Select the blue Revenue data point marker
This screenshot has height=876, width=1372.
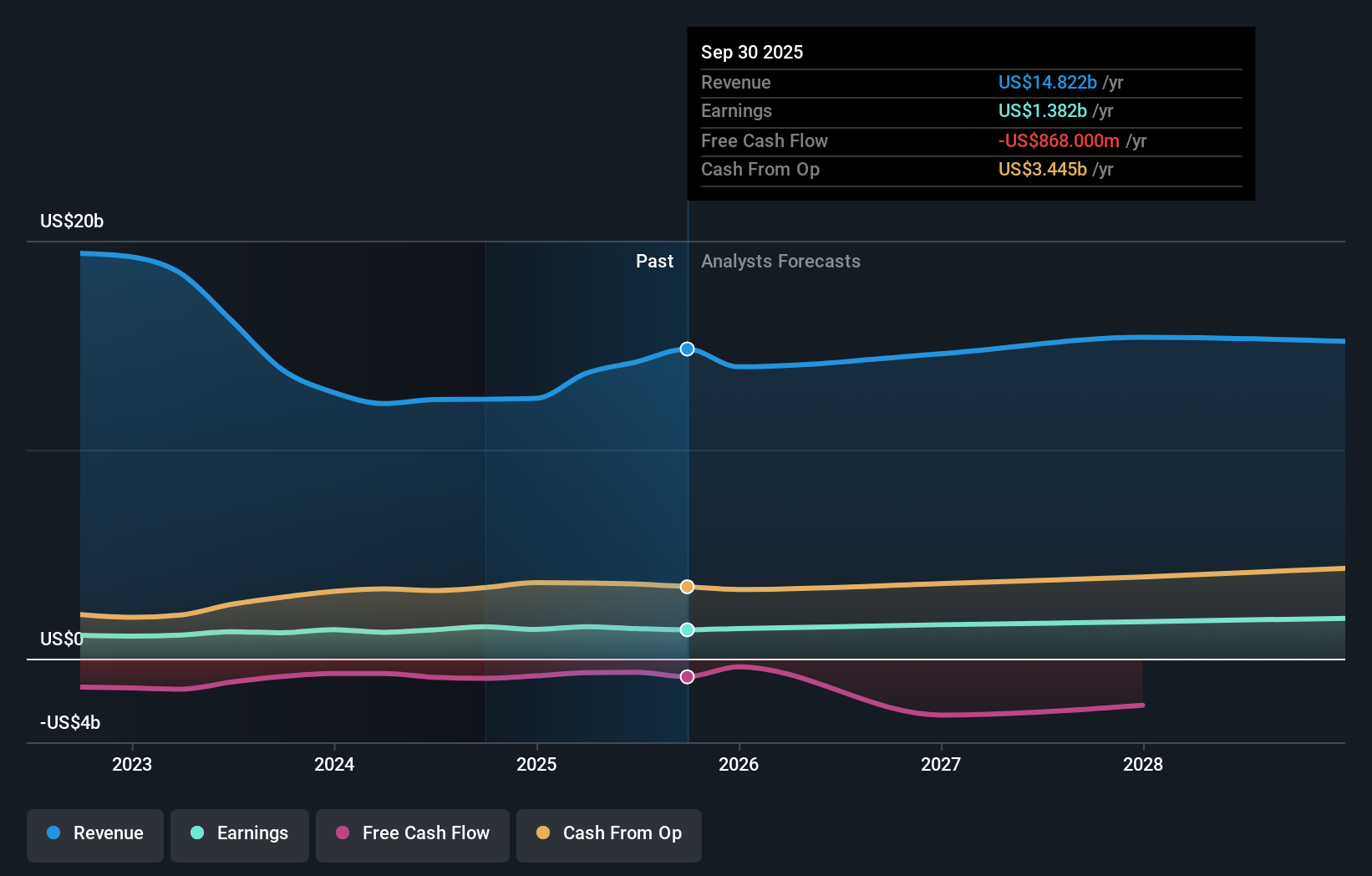(687, 349)
